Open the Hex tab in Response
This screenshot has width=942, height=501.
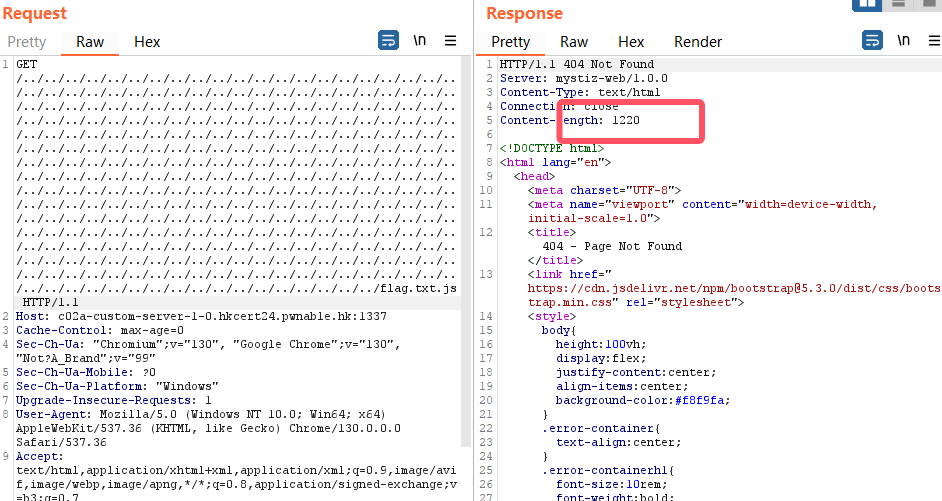[631, 42]
